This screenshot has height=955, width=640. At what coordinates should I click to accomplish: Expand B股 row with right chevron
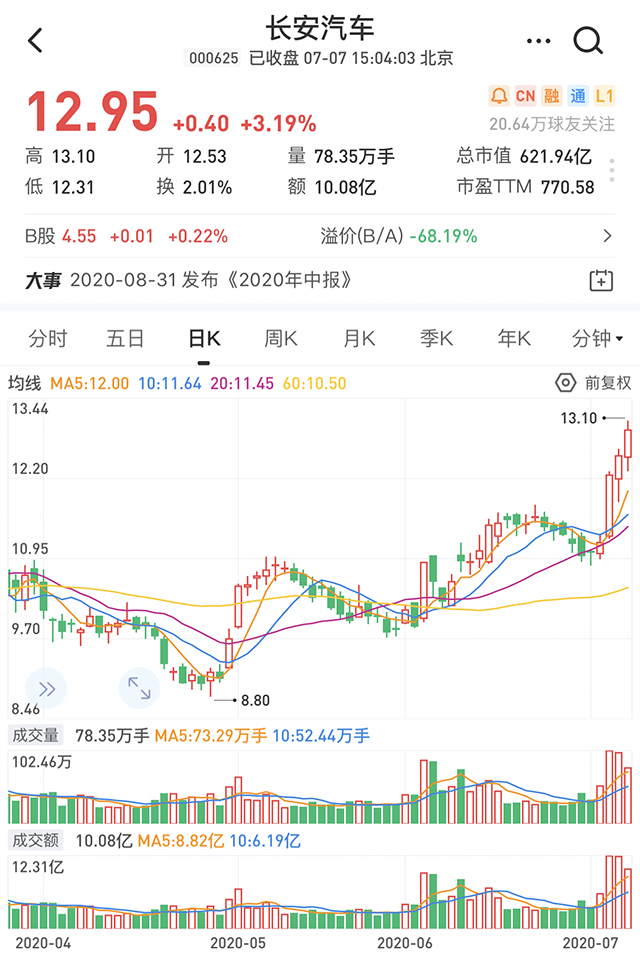tap(607, 236)
